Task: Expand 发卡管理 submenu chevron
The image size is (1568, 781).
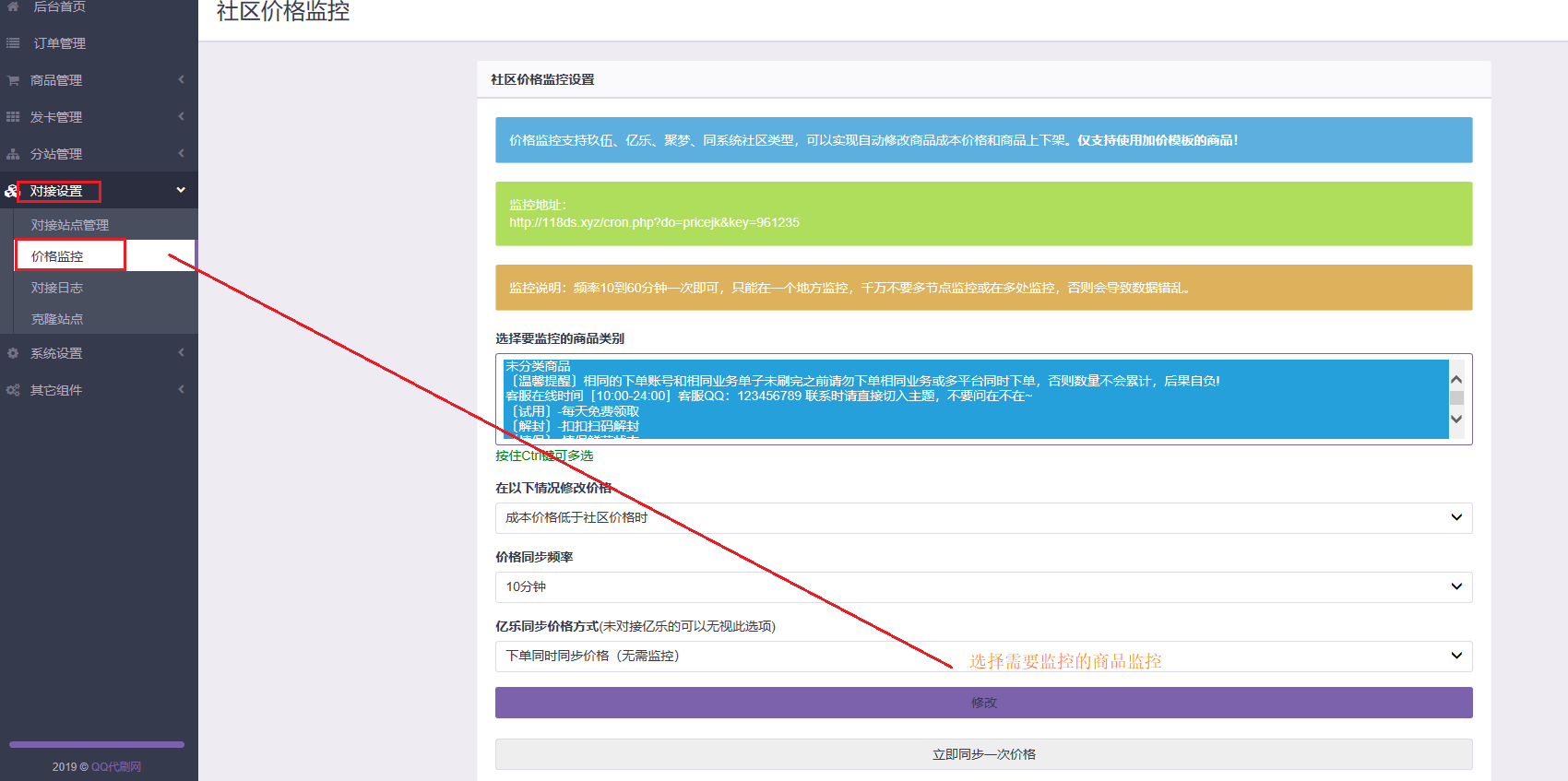Action: [x=181, y=116]
